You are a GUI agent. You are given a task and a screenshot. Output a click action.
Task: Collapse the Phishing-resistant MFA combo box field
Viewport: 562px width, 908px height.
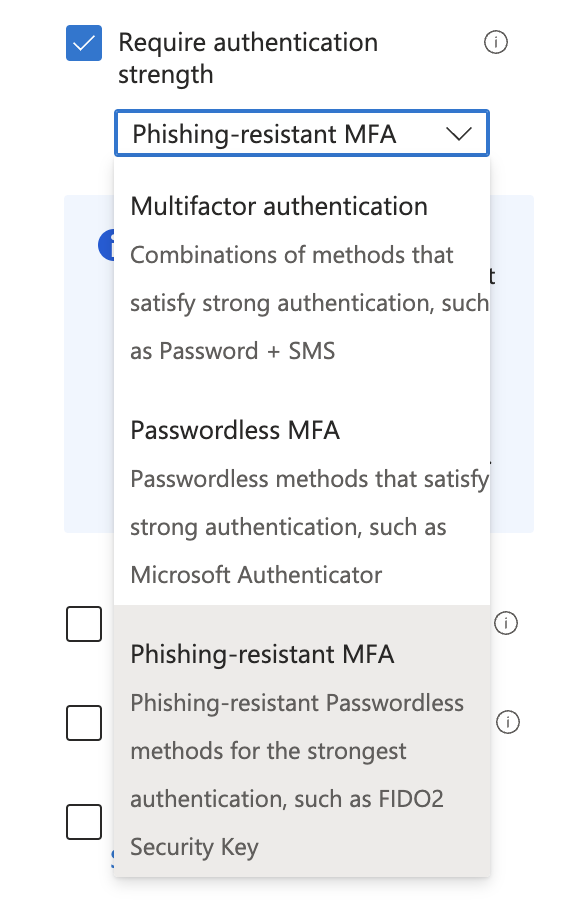302,133
